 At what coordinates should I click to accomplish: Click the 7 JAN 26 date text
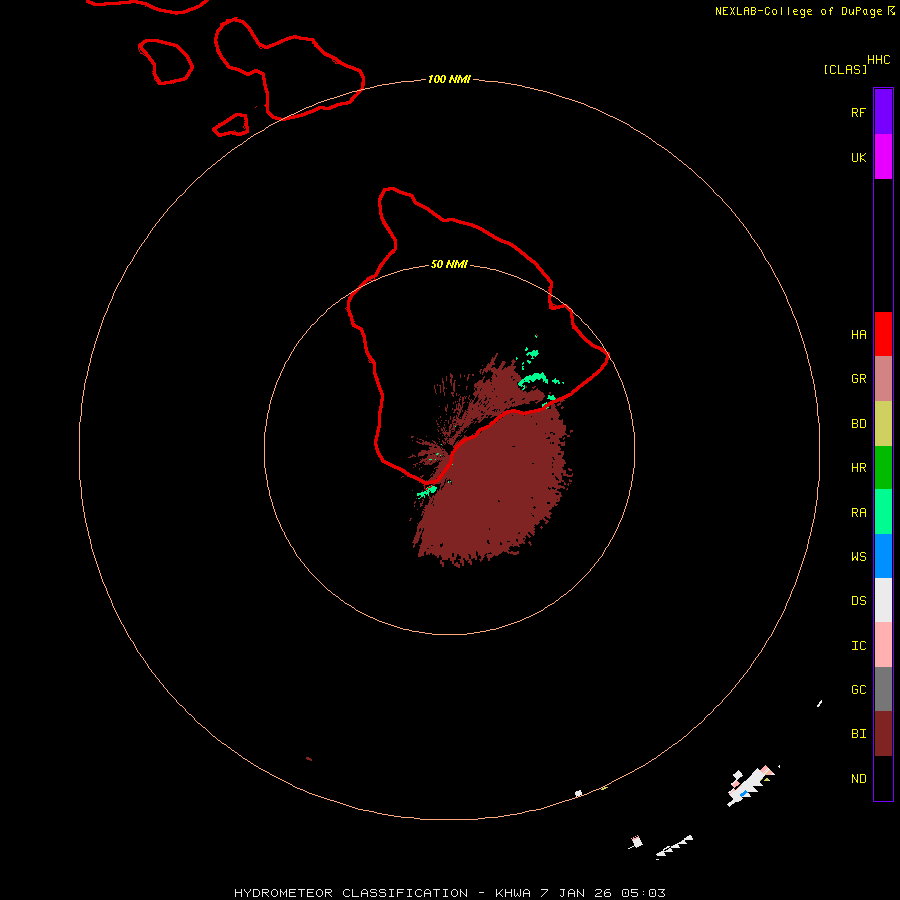click(577, 893)
